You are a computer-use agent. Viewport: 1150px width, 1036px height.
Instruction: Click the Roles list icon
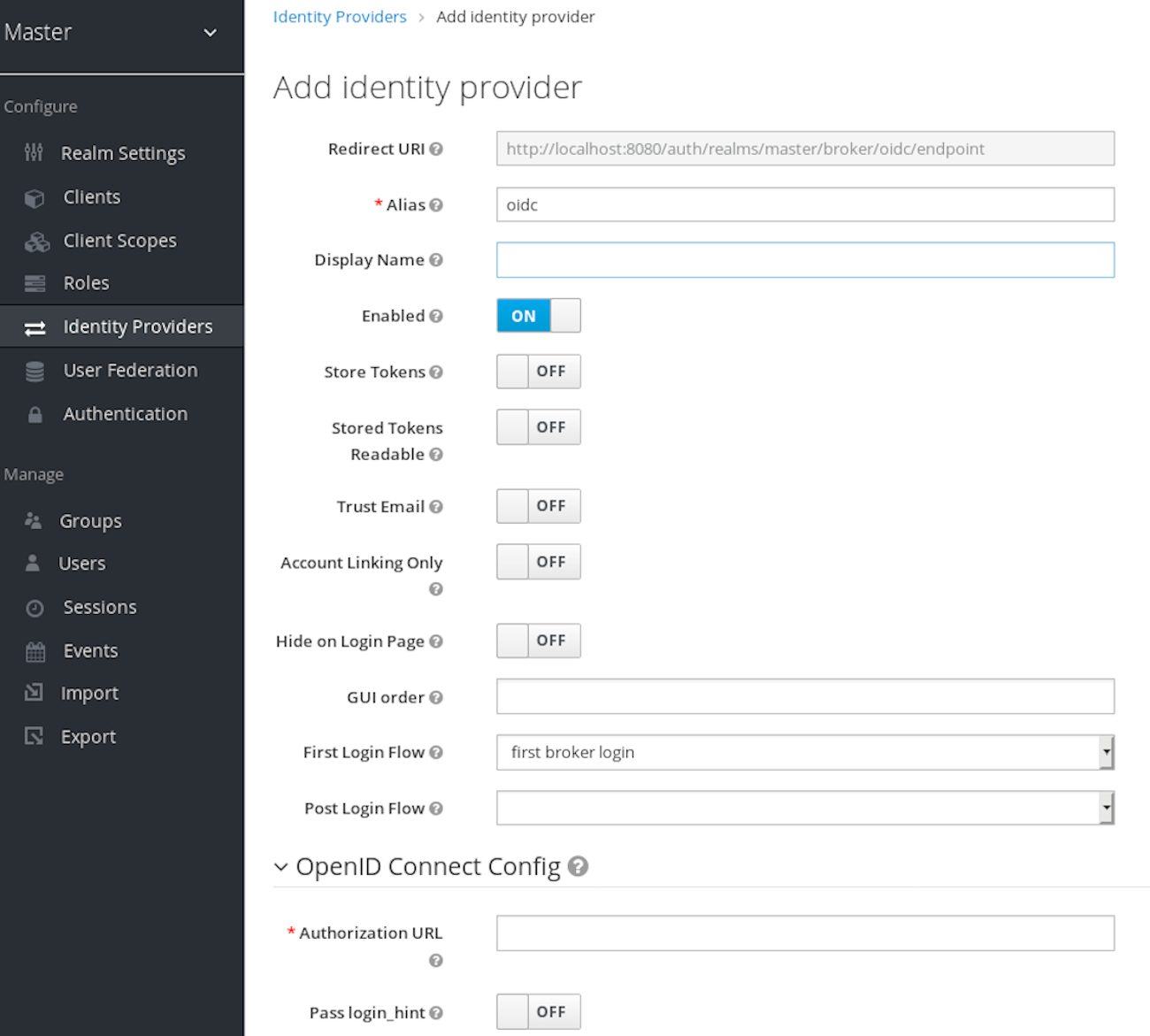[x=34, y=284]
